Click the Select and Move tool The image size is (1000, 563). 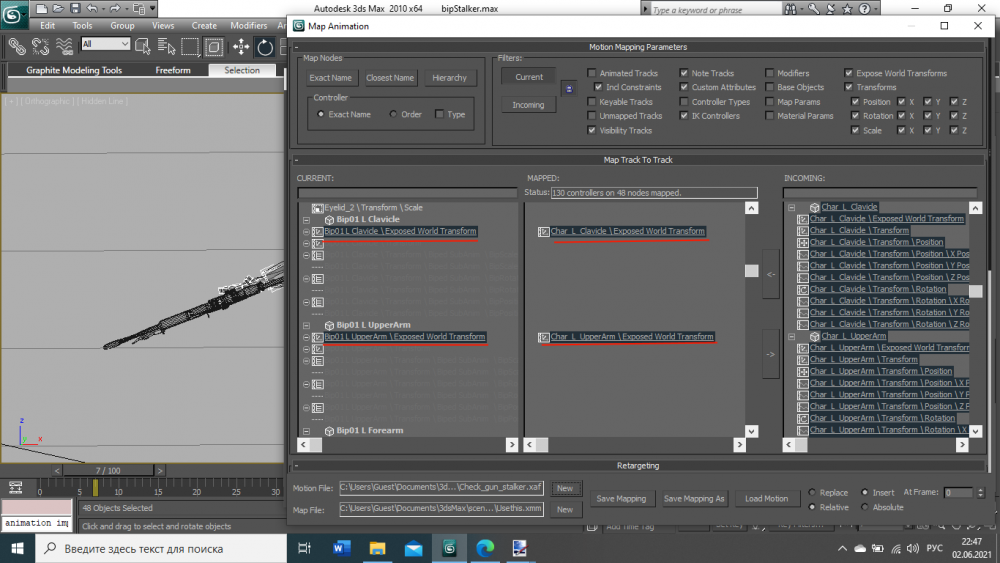(241, 46)
